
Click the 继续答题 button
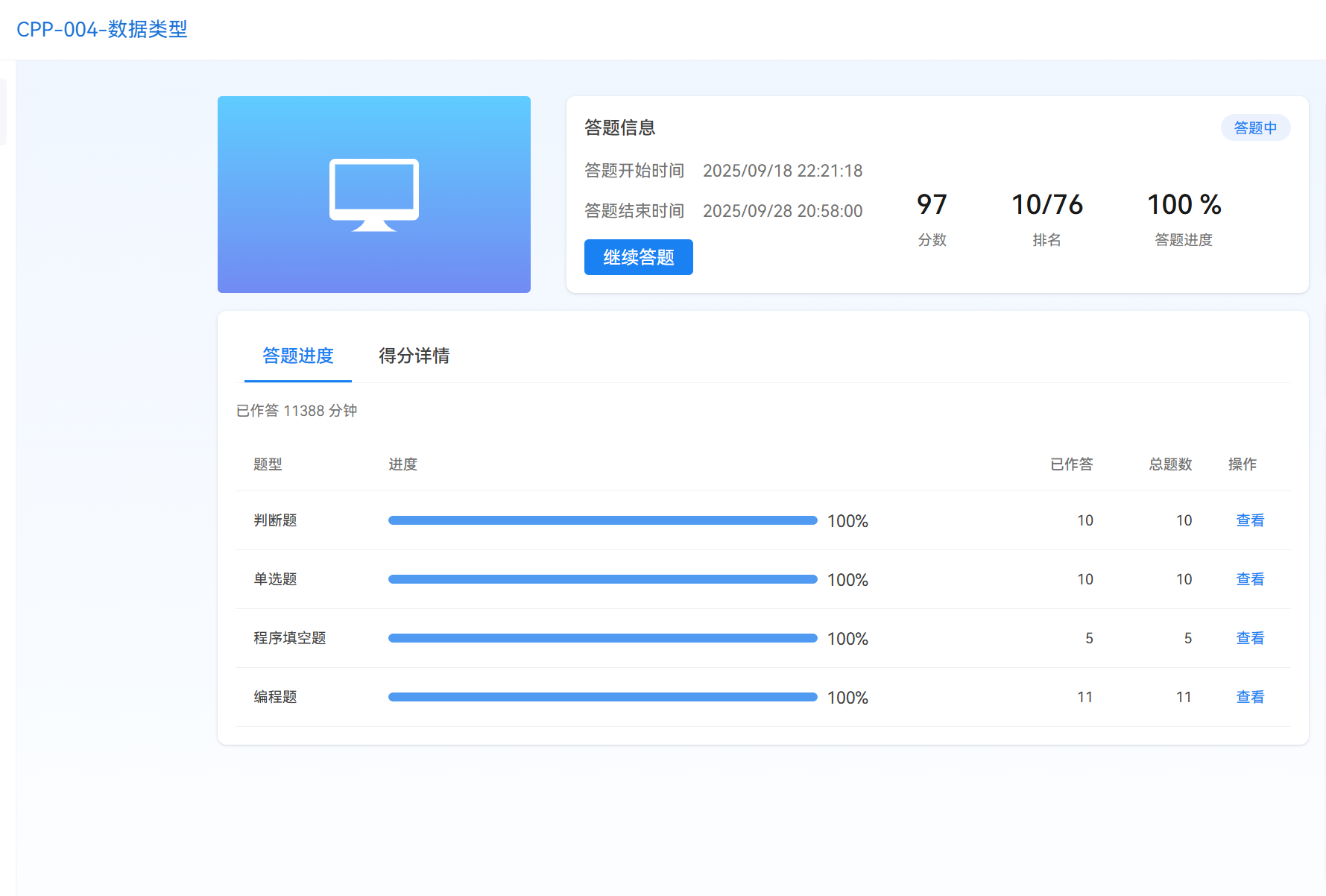pyautogui.click(x=639, y=257)
